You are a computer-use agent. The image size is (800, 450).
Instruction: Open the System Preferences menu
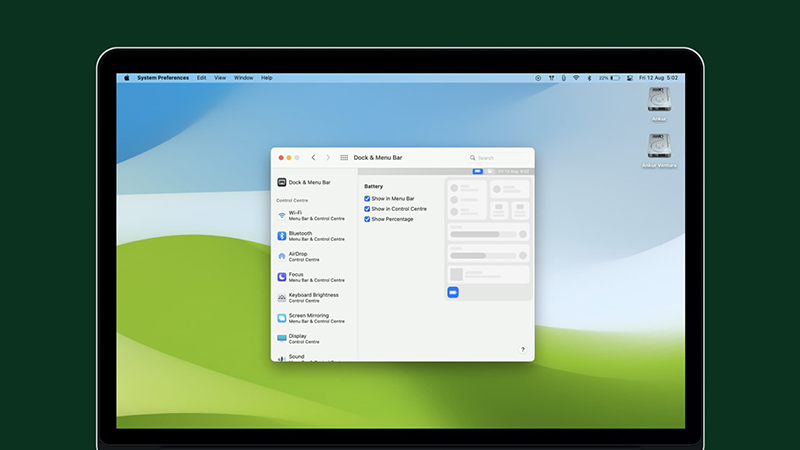point(163,78)
